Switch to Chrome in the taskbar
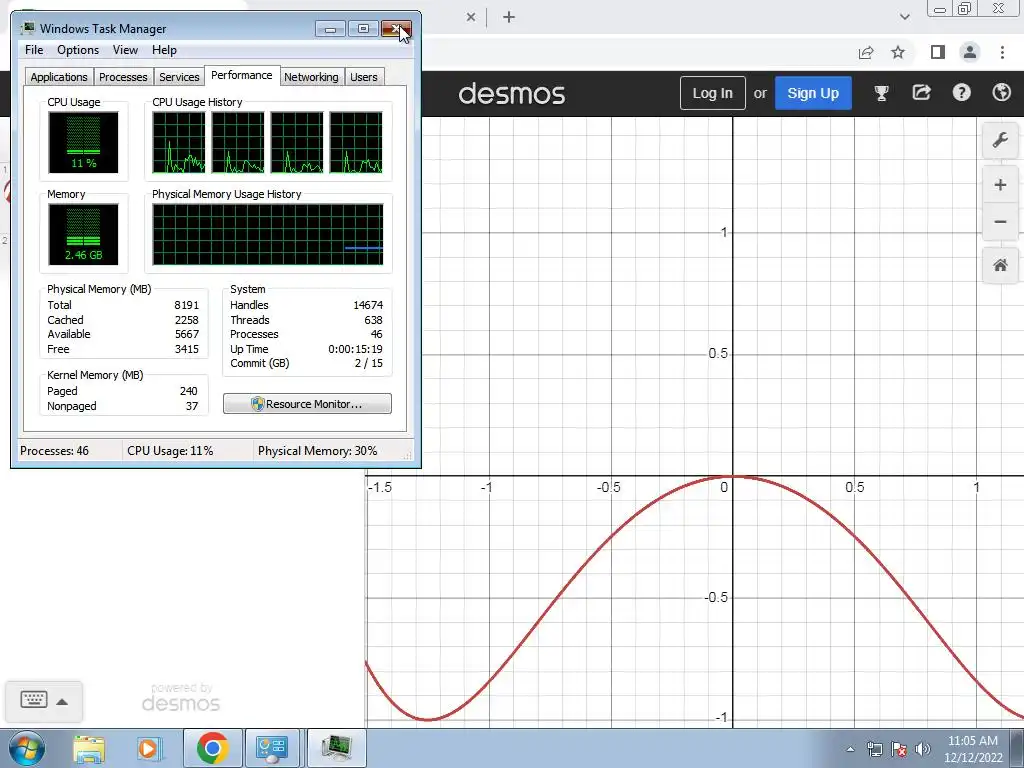The image size is (1024, 768). 212,748
